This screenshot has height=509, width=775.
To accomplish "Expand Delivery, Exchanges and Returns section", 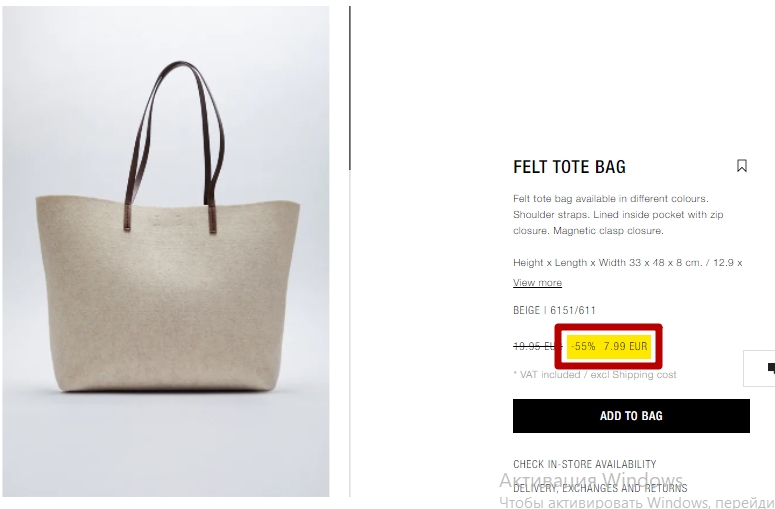I will click(600, 488).
